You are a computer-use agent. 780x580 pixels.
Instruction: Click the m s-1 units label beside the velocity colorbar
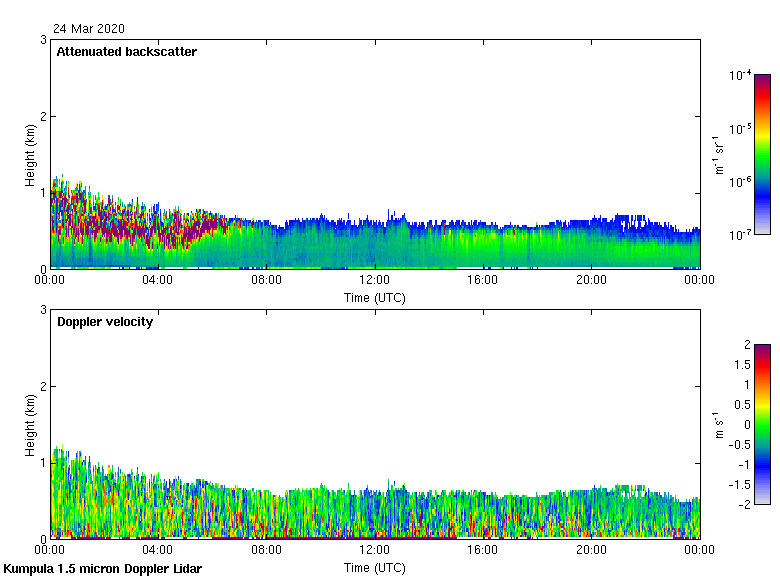coord(718,424)
